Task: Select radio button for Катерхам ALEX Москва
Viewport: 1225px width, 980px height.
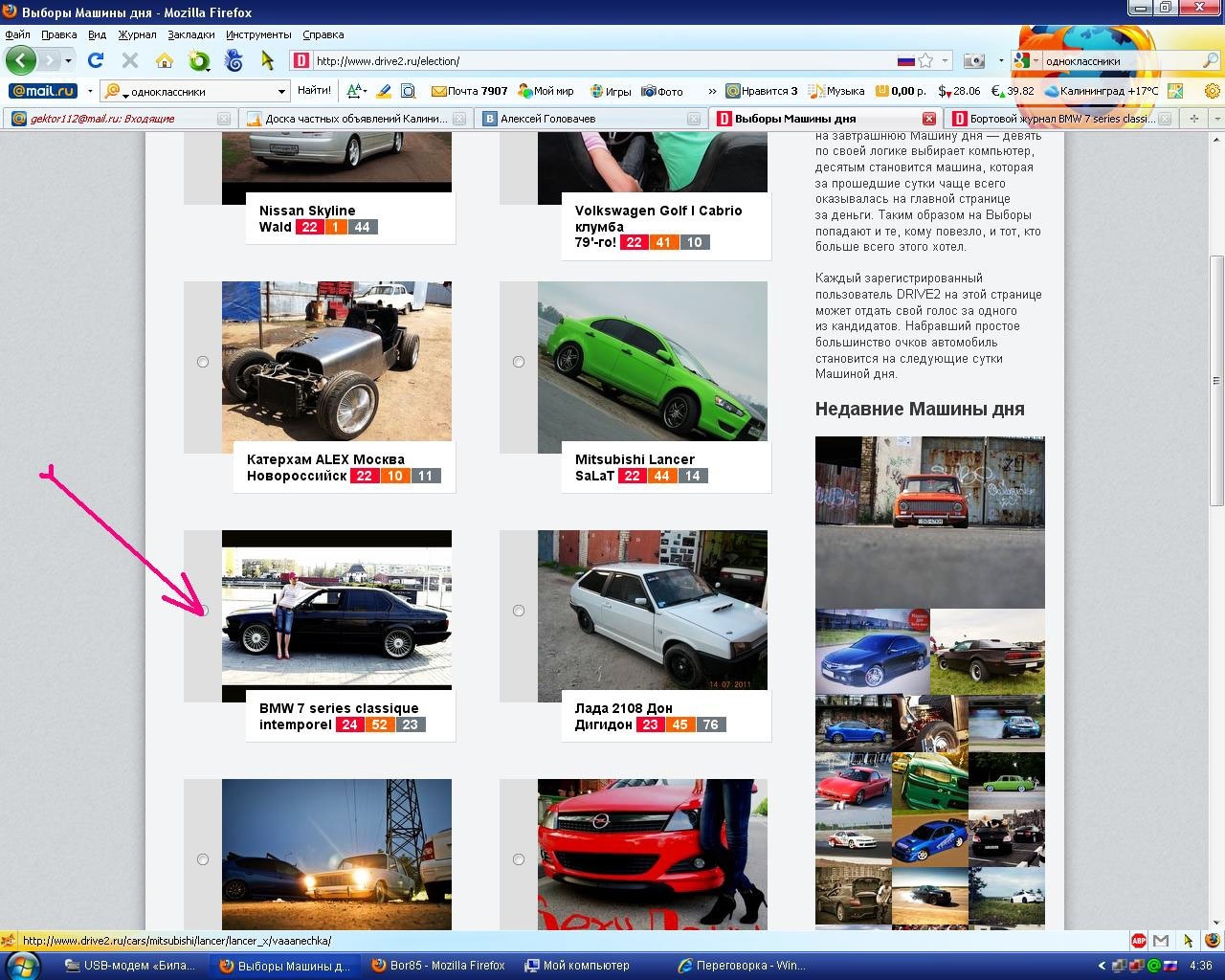Action: click(202, 362)
